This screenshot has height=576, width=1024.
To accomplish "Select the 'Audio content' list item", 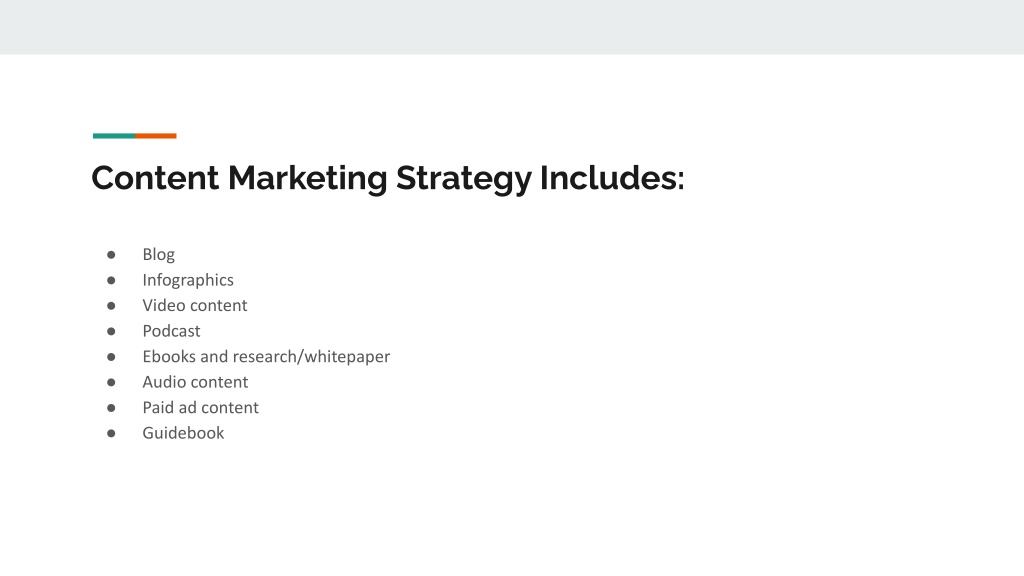I will (x=195, y=382).
